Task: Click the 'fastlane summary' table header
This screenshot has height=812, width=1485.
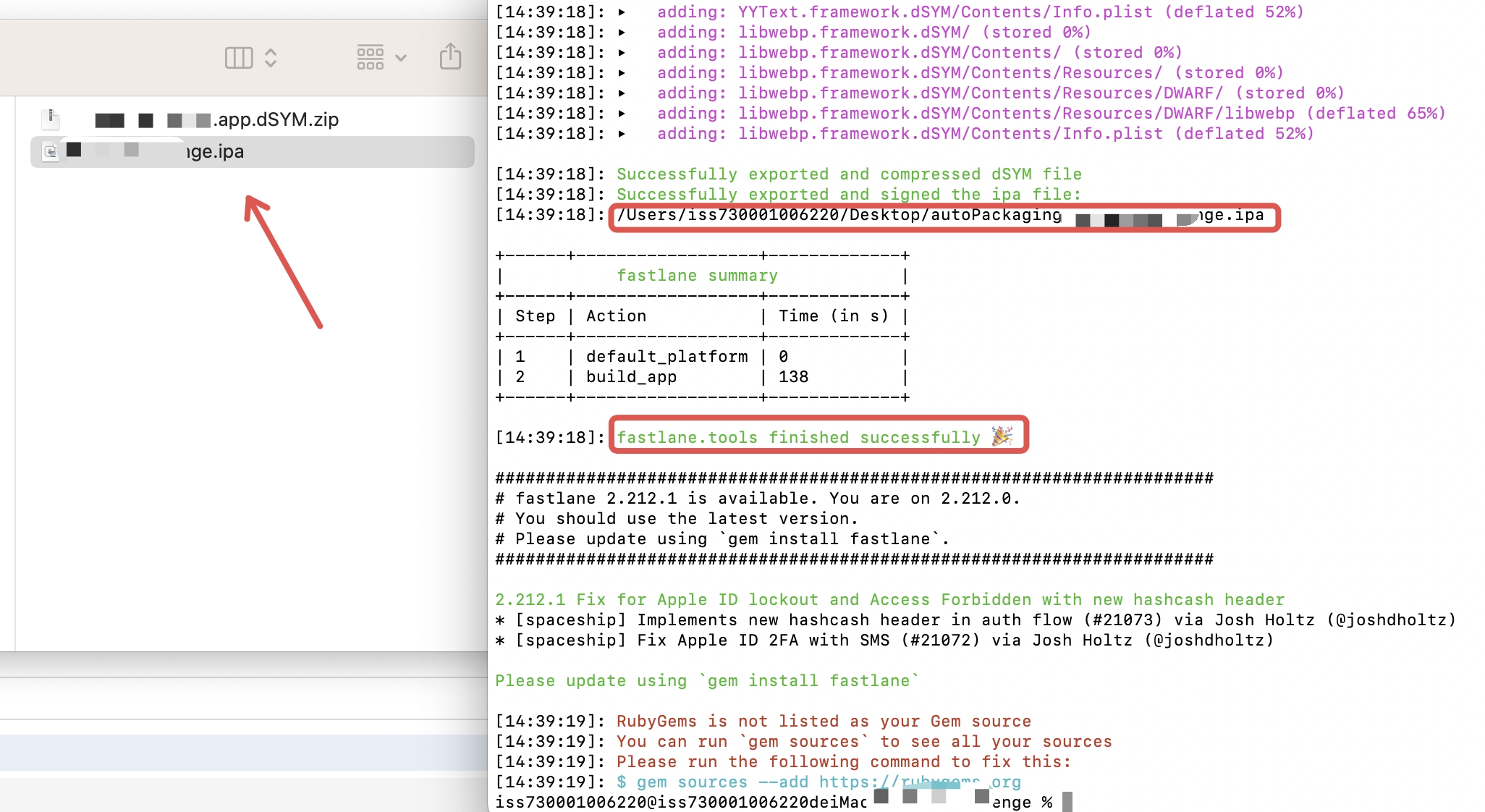Action: (x=696, y=276)
